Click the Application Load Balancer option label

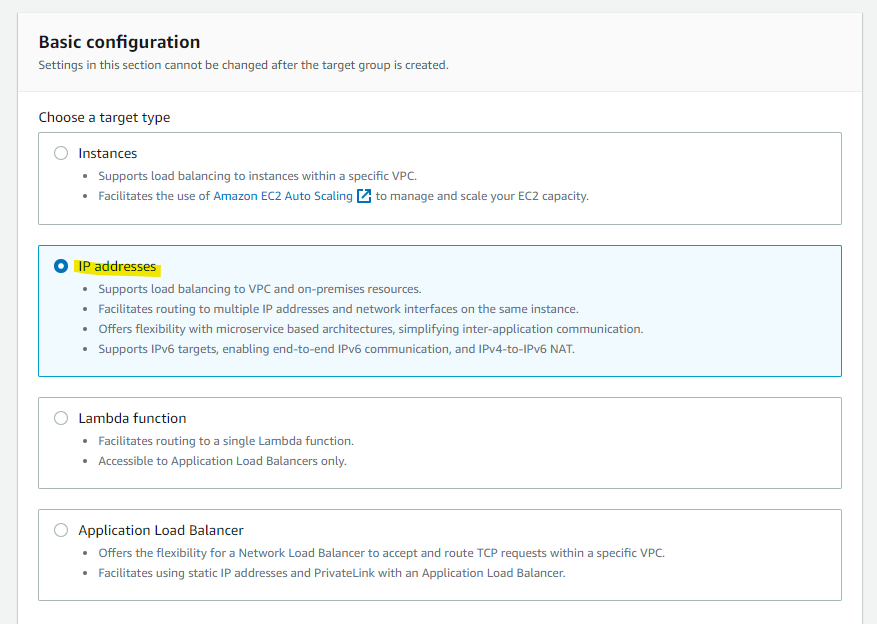(161, 530)
